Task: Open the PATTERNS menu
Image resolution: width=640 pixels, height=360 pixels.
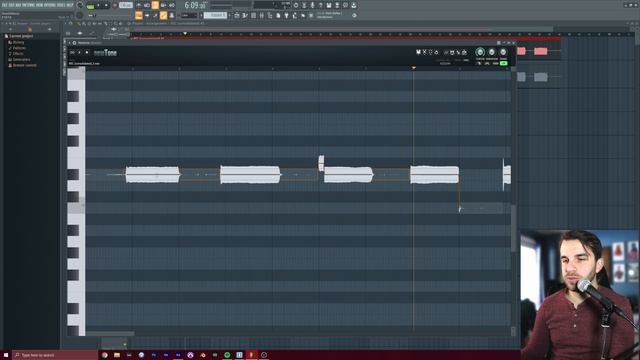Action: (27, 5)
